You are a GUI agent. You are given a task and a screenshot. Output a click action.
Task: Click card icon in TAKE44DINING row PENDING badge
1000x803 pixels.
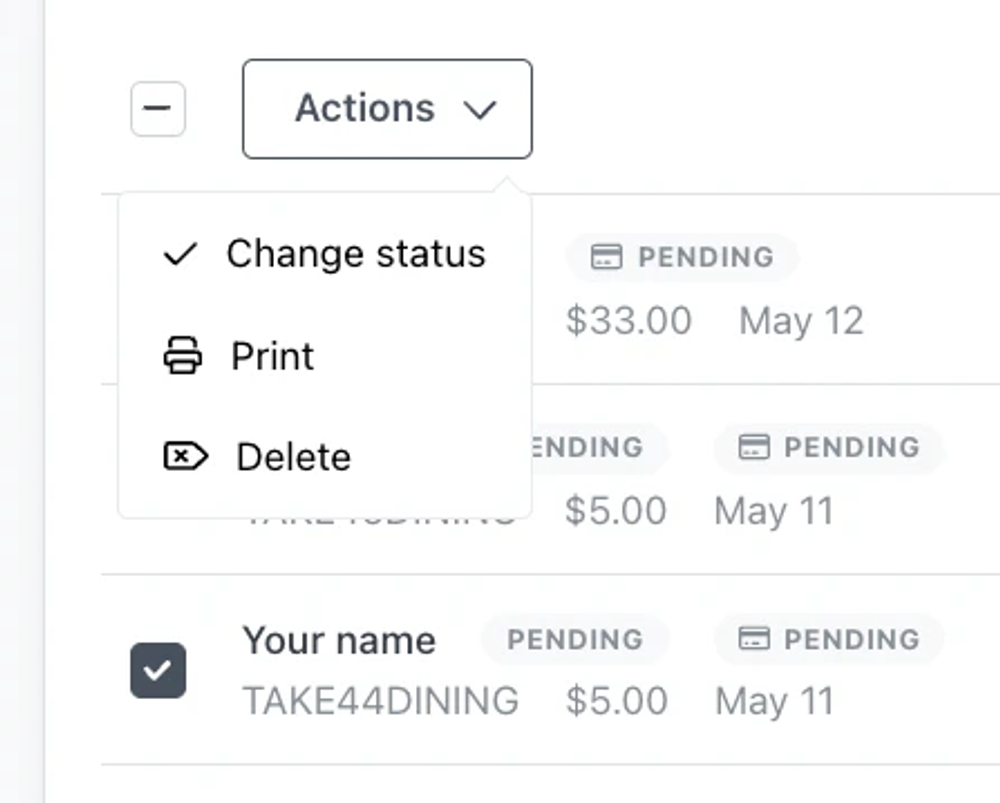pyautogui.click(x=754, y=638)
